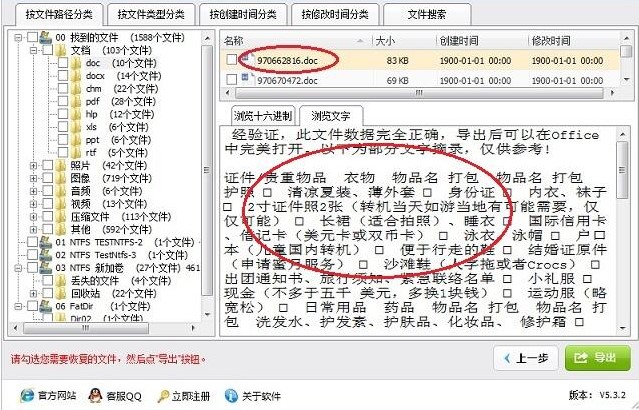Screen dimensions: 639x410
Task: Click the 回收站 folder icon
Action: tap(61, 293)
